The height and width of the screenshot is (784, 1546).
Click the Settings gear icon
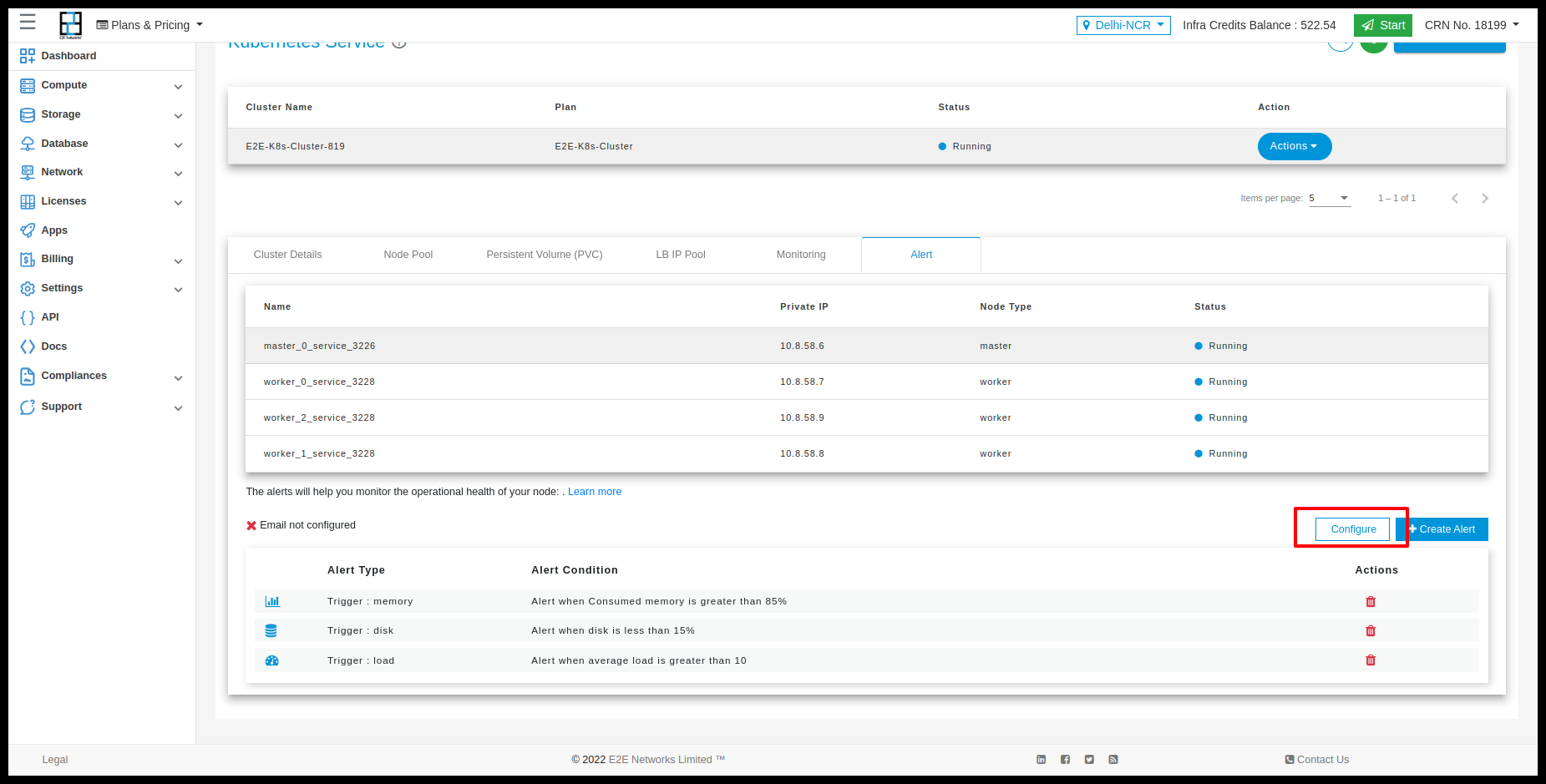(x=28, y=288)
